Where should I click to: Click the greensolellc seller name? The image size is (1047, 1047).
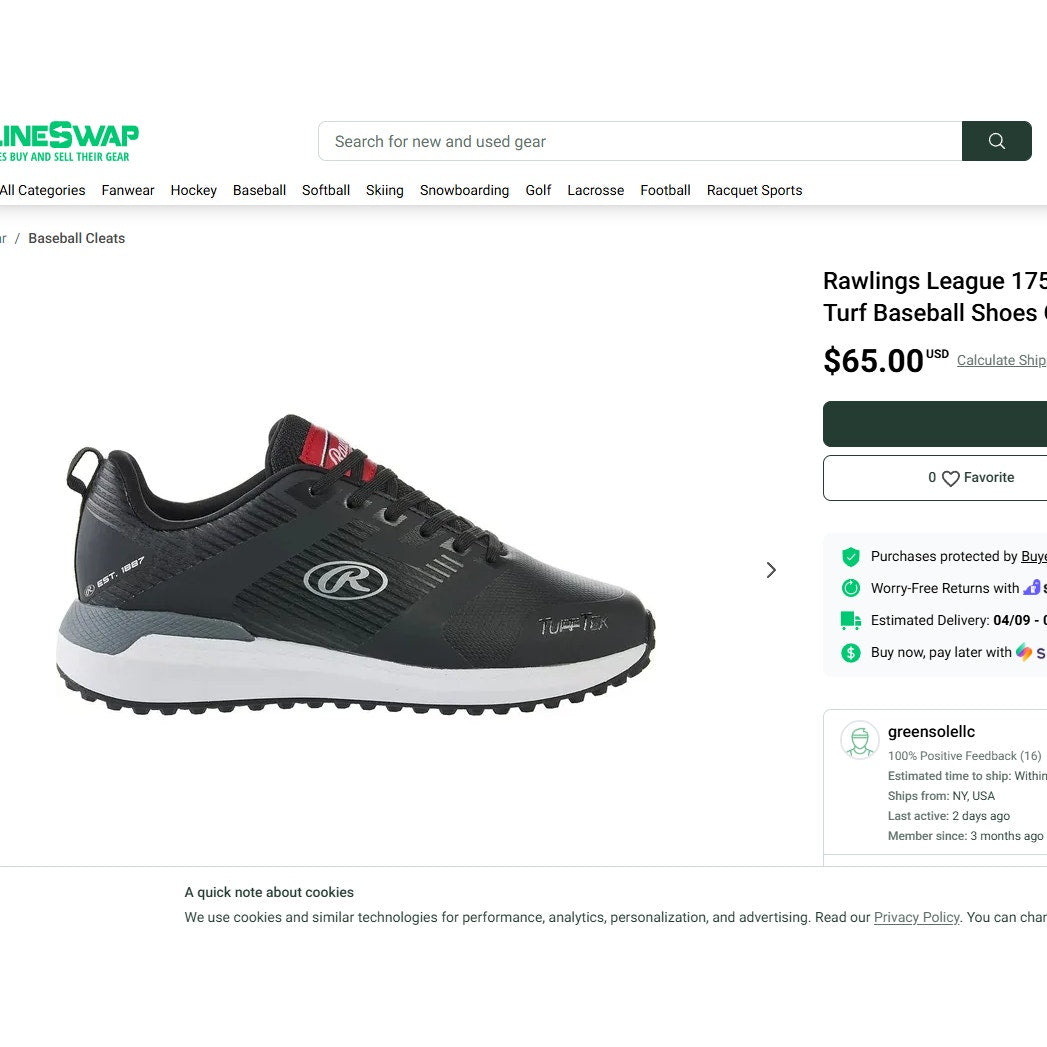pos(931,732)
